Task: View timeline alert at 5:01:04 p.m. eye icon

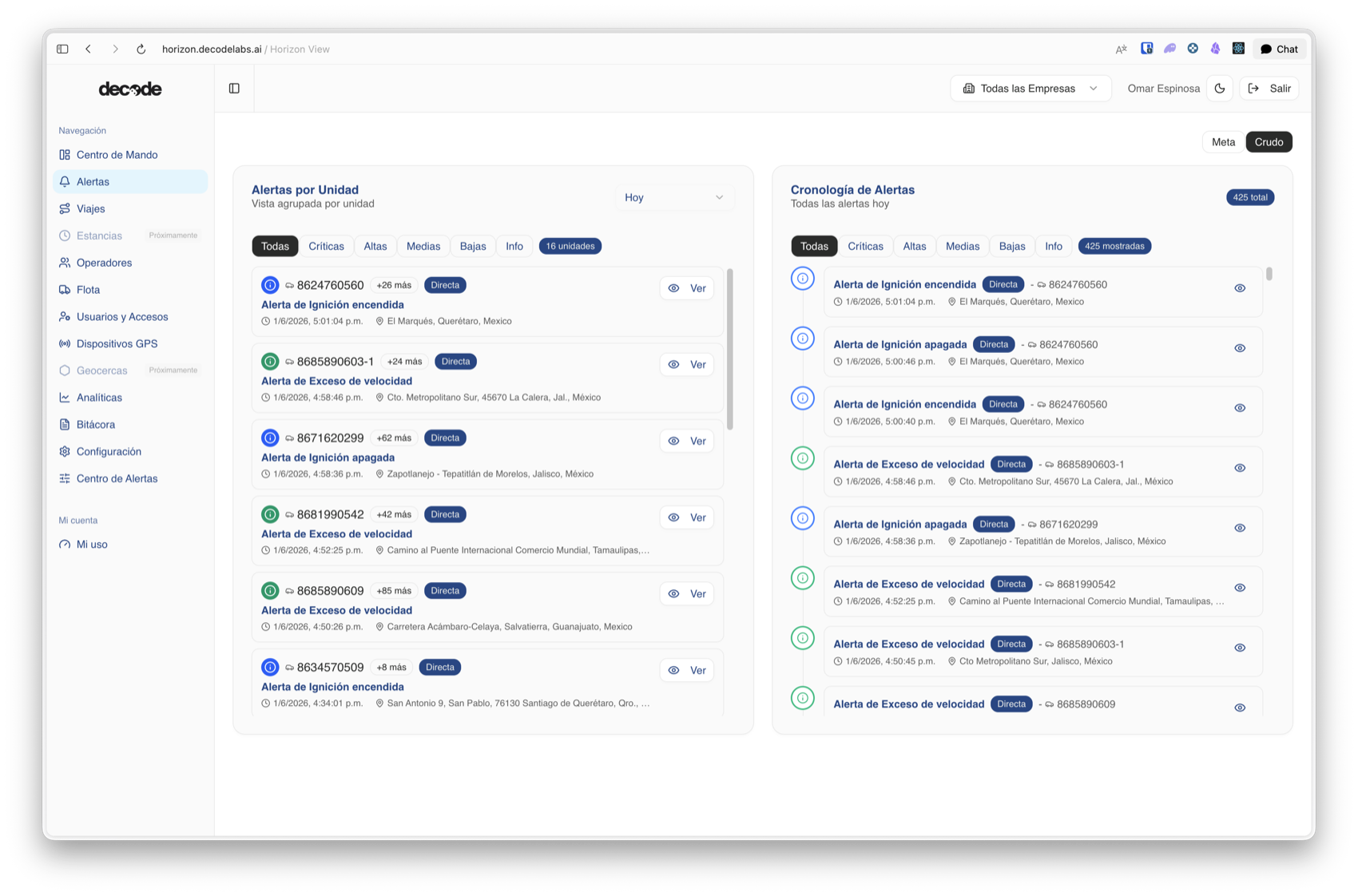Action: click(1240, 288)
